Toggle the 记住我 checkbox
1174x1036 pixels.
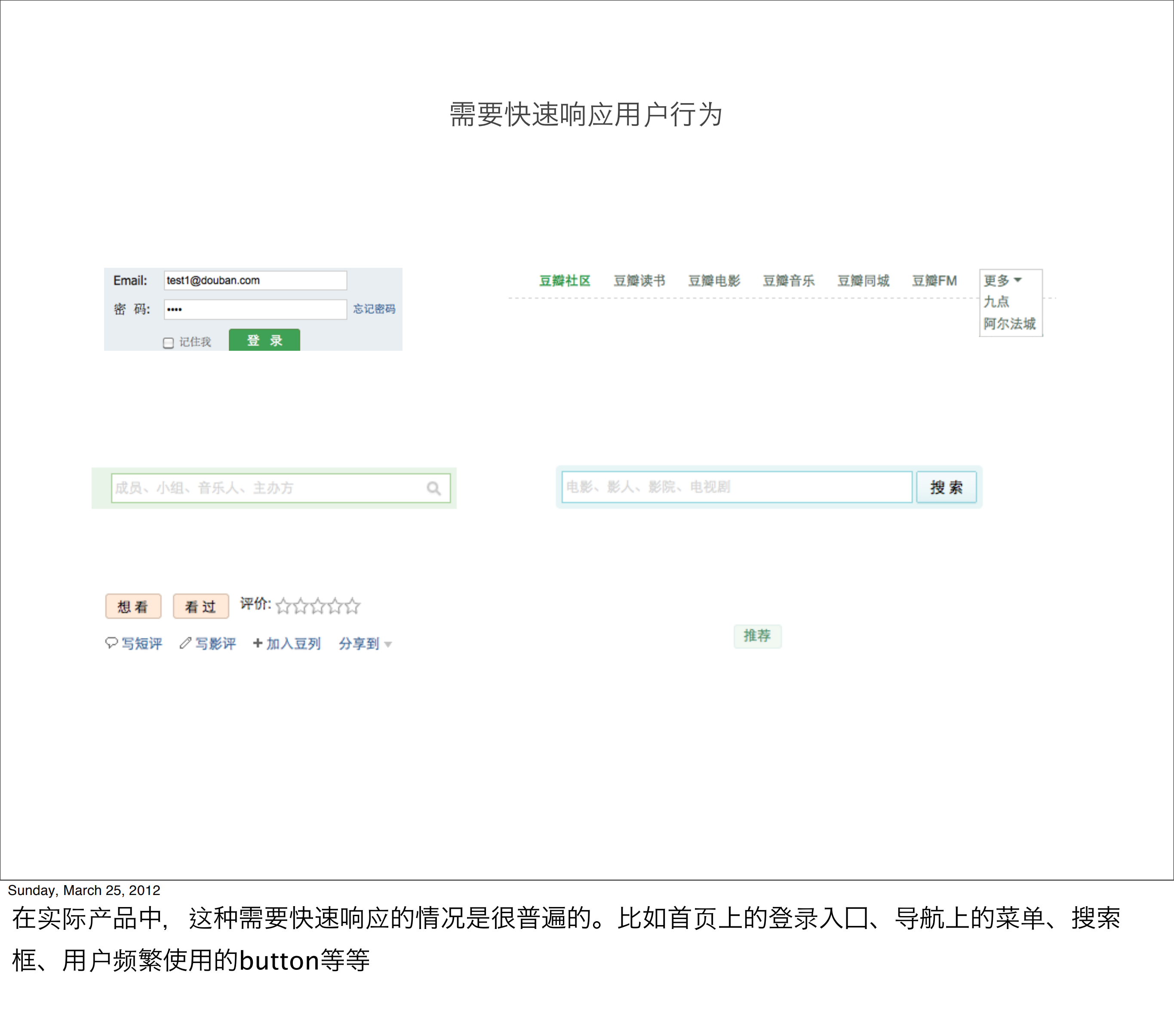[168, 343]
